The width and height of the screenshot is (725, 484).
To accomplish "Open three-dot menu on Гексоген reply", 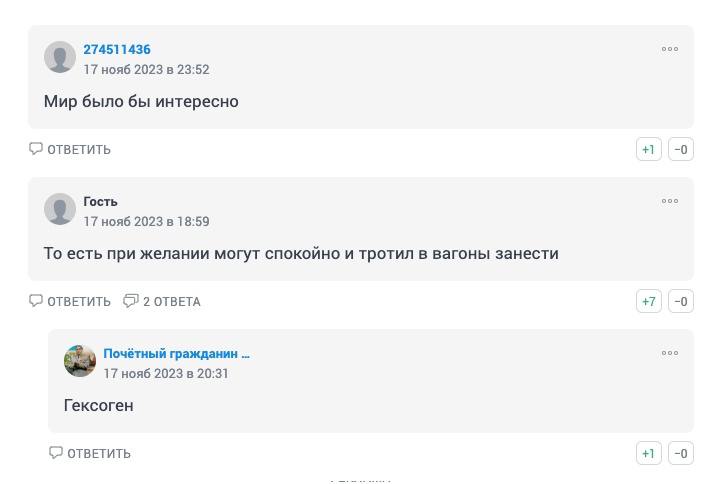I will tap(670, 353).
